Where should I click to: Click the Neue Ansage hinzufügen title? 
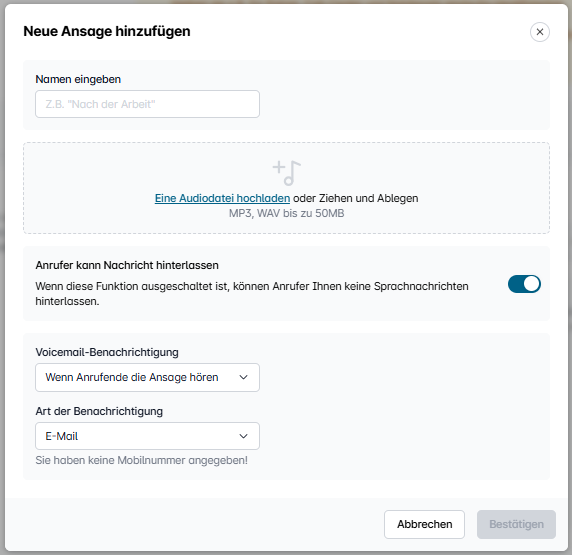tap(107, 31)
